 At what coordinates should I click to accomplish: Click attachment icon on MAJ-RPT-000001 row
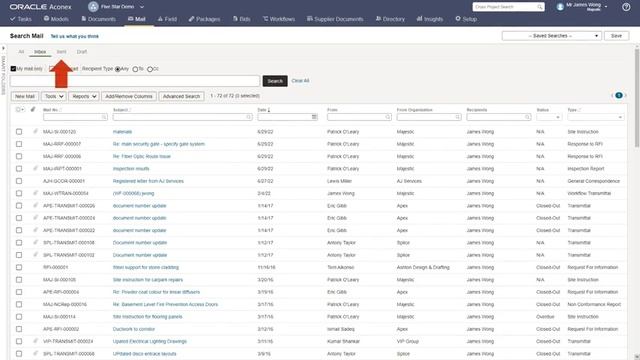pos(35,168)
